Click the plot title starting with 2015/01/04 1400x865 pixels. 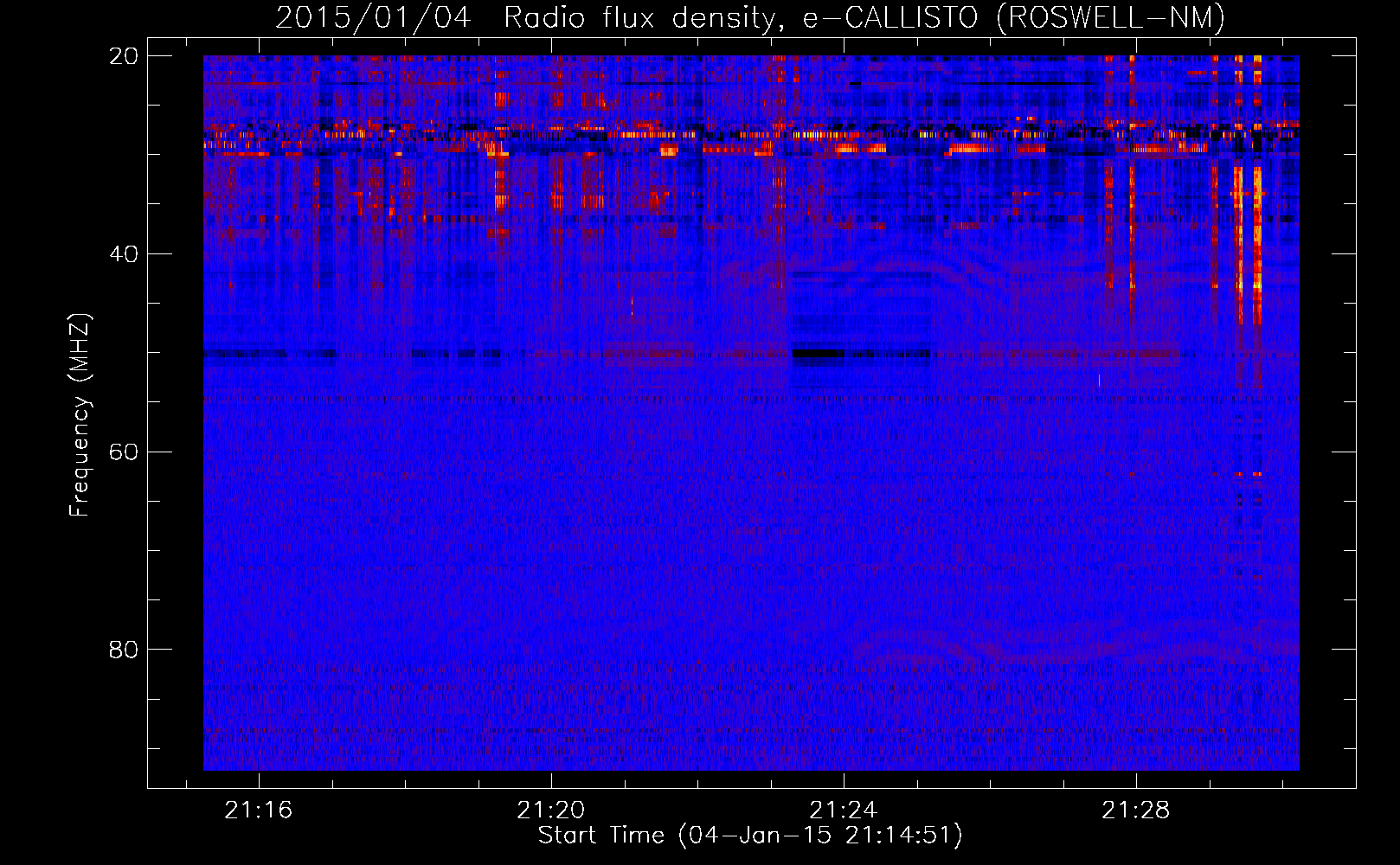[x=750, y=17]
